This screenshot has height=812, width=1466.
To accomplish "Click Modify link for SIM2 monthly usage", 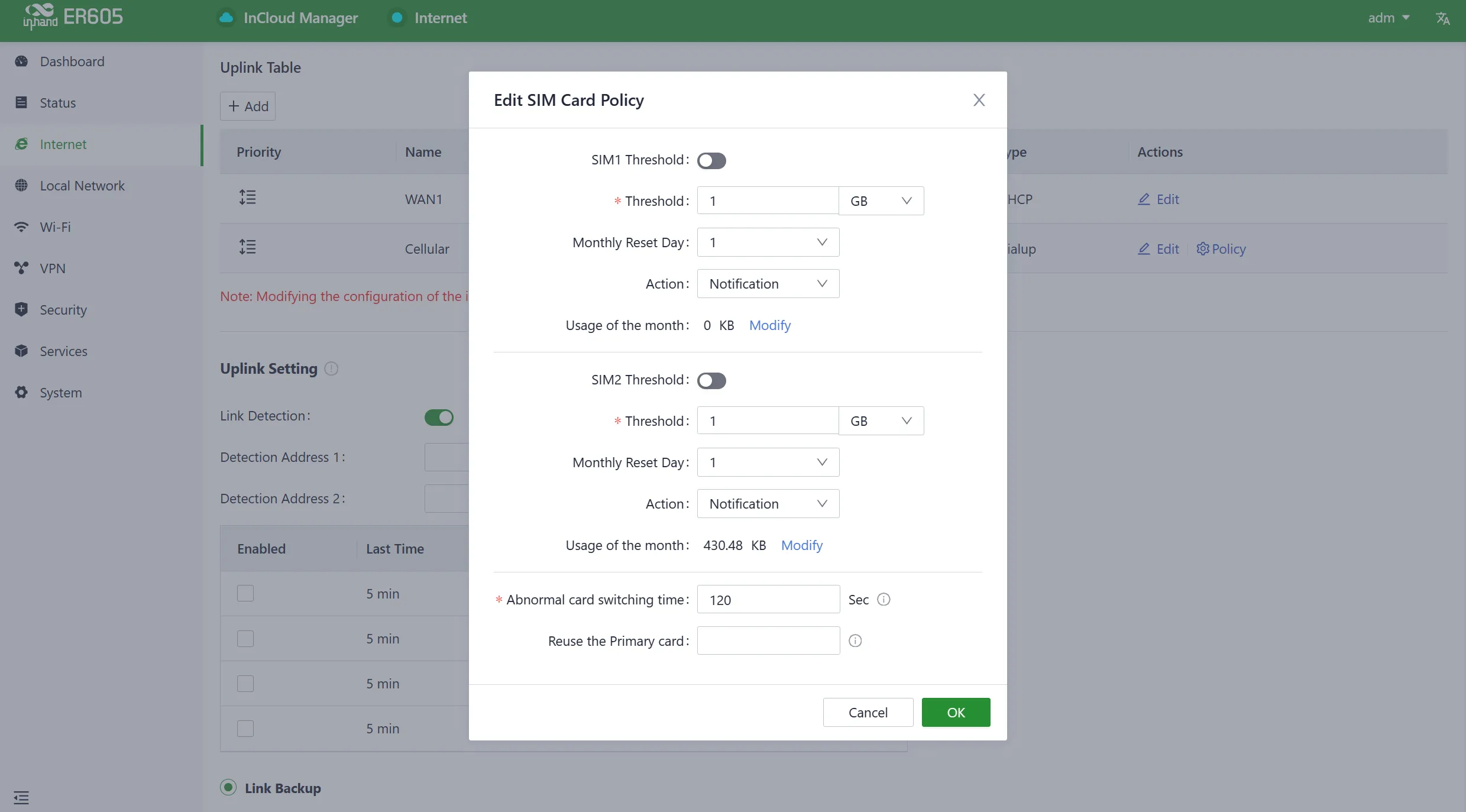I will (x=801, y=545).
